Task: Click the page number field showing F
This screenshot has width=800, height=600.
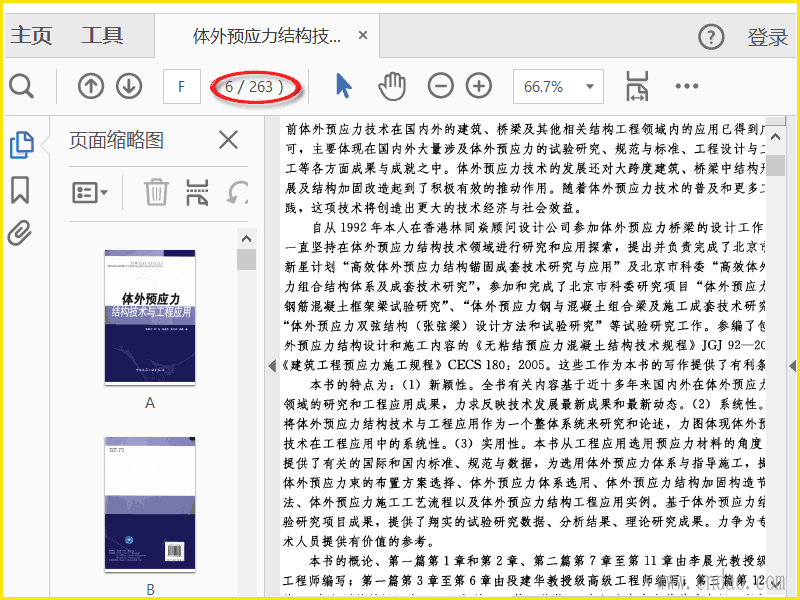Action: click(x=182, y=86)
